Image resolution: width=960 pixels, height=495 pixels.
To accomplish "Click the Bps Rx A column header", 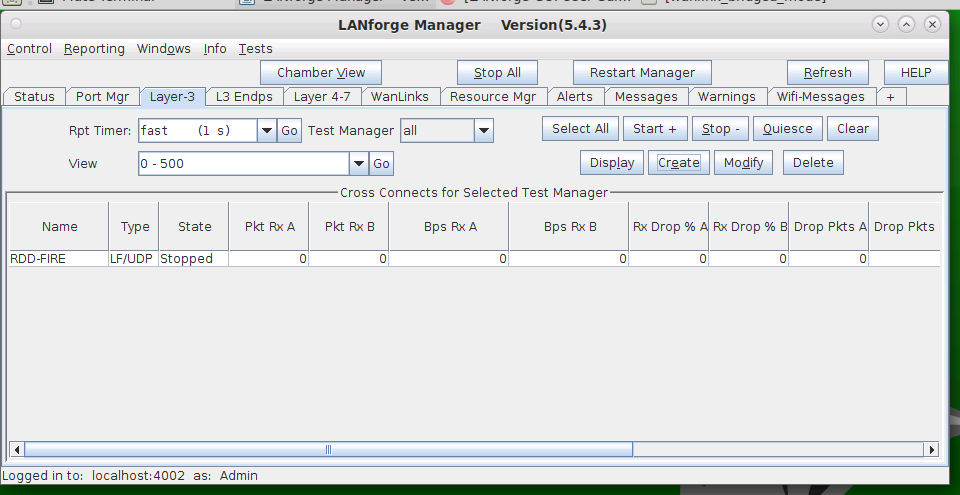I will click(450, 227).
